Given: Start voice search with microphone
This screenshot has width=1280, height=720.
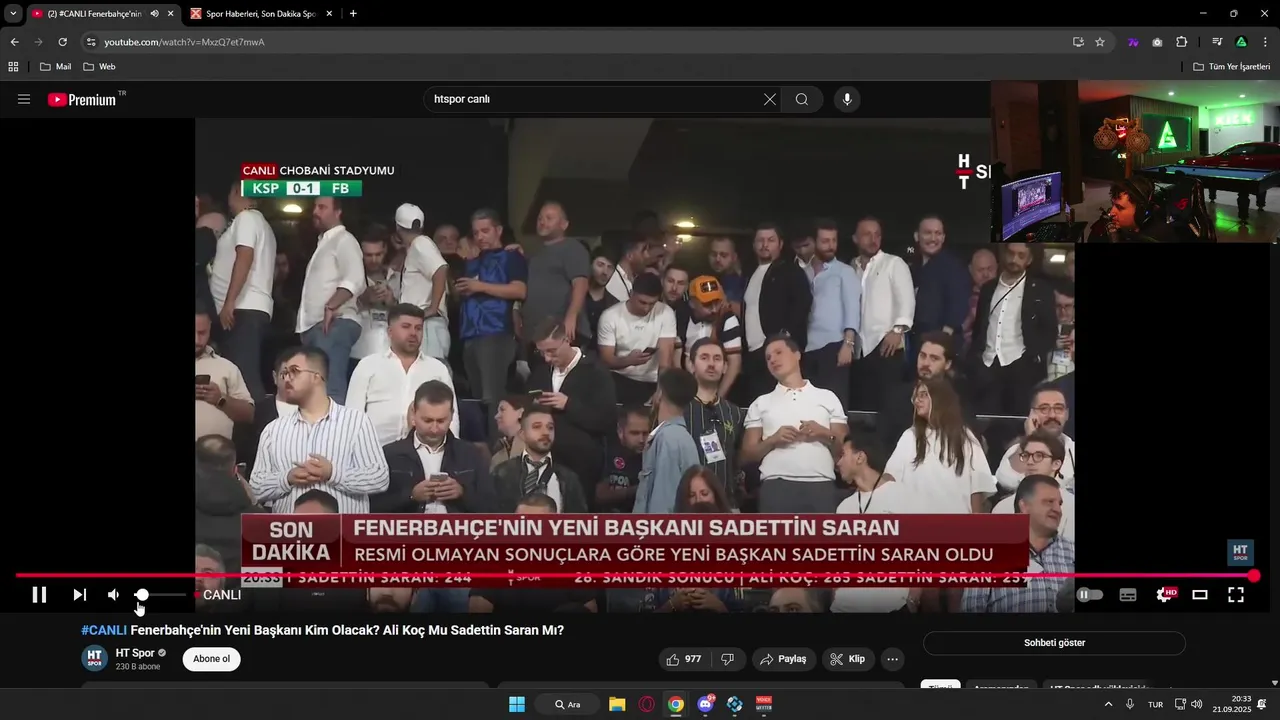Looking at the screenshot, I should [x=847, y=99].
